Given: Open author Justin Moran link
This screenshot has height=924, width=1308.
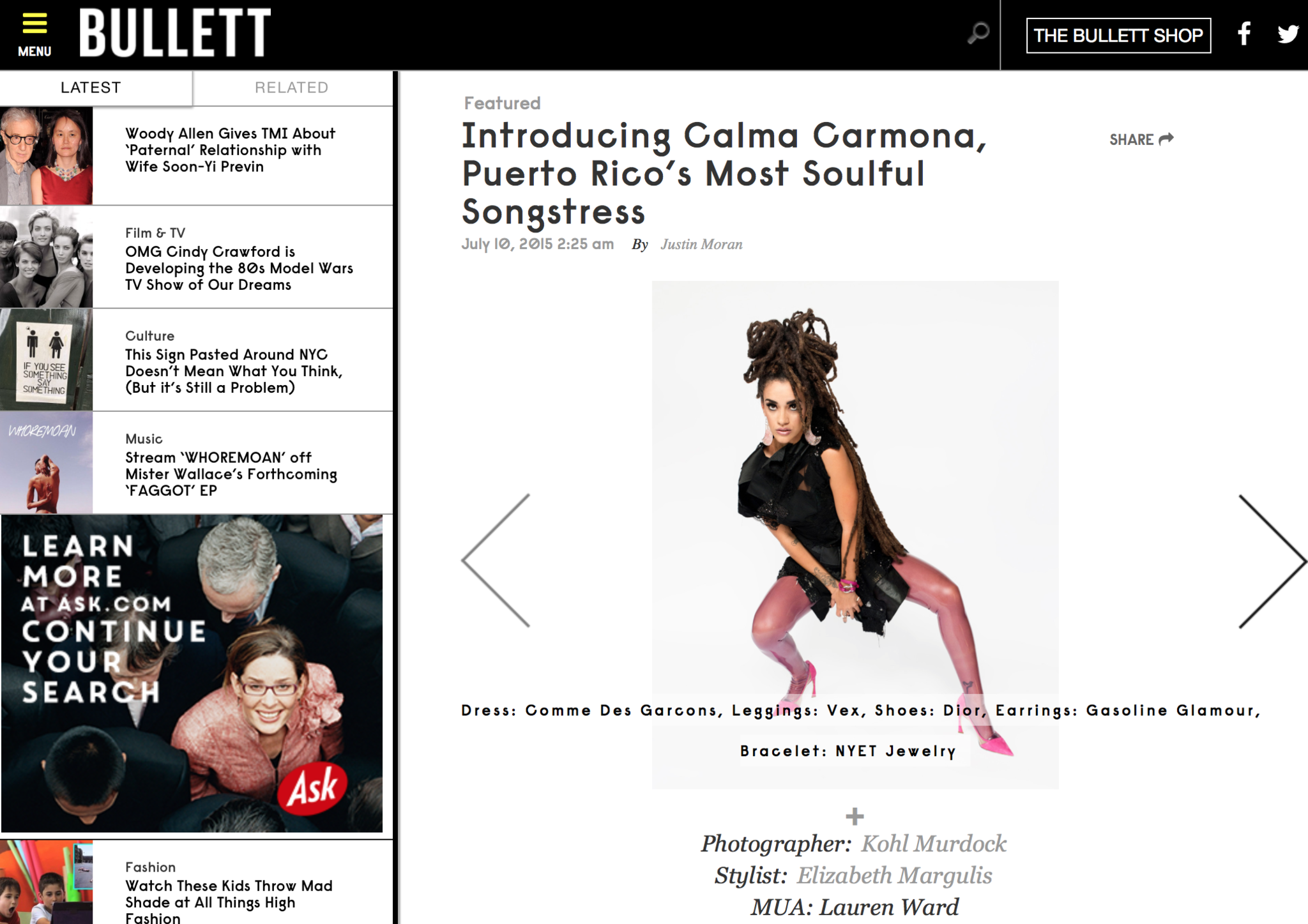Looking at the screenshot, I should click(701, 245).
